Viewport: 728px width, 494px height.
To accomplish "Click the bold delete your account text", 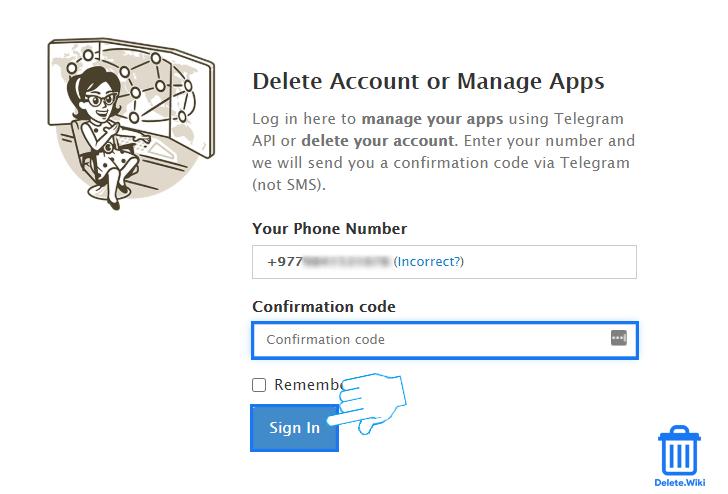I will pos(378,141).
